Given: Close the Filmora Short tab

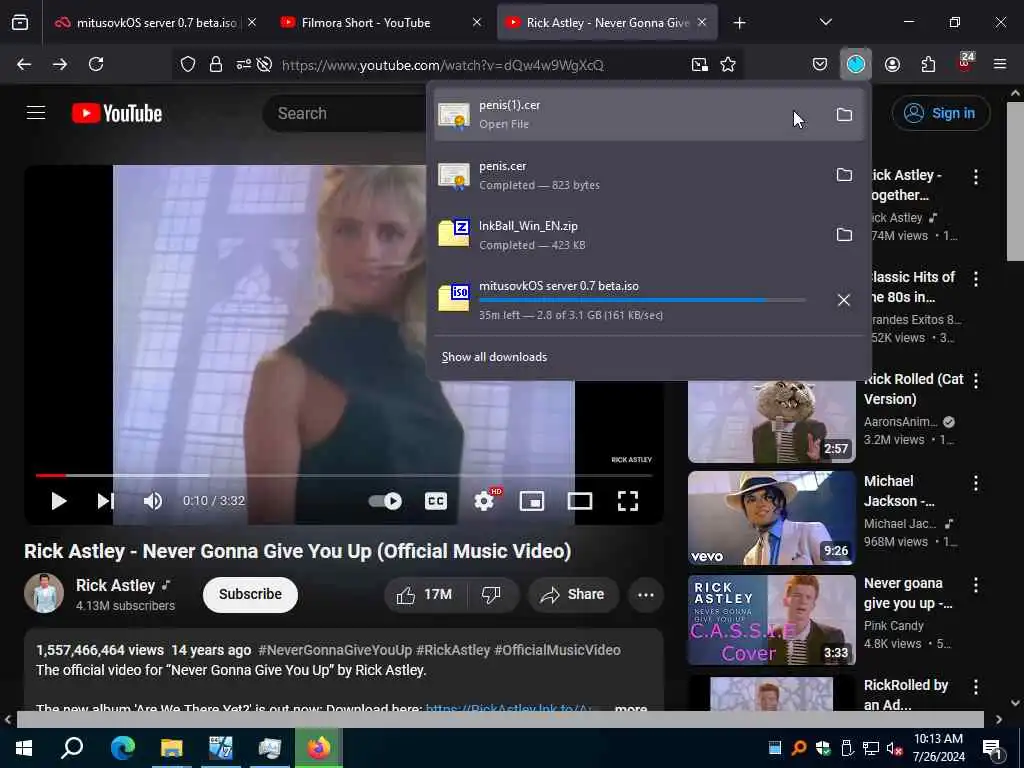Looking at the screenshot, I should tap(477, 22).
